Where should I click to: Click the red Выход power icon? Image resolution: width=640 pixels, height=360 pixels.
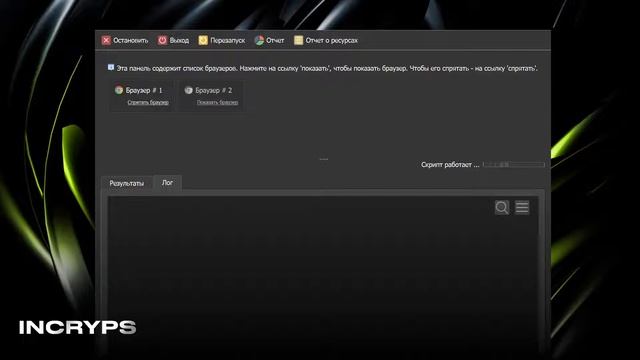point(162,40)
